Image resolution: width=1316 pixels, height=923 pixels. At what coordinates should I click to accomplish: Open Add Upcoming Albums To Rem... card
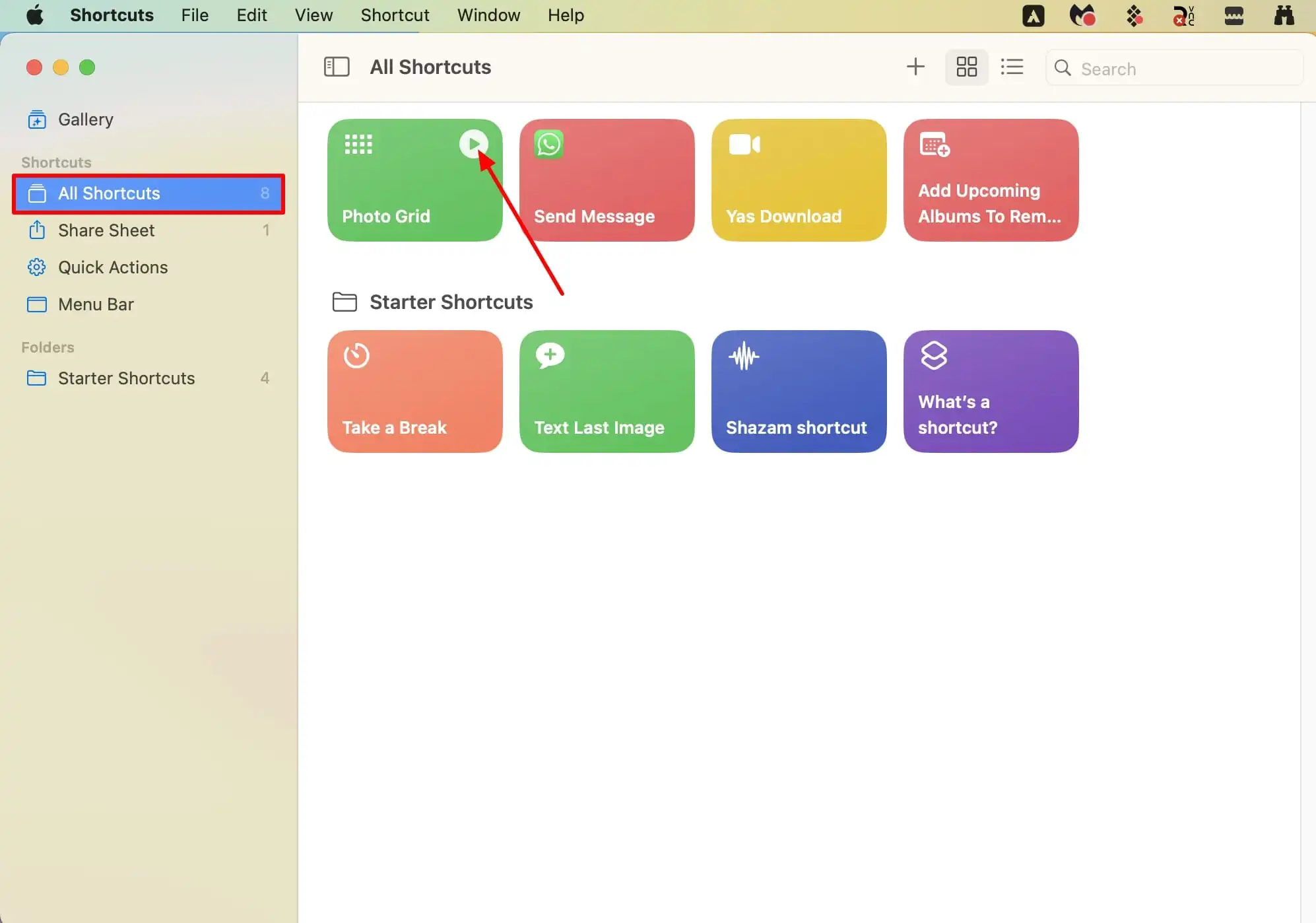click(x=991, y=180)
